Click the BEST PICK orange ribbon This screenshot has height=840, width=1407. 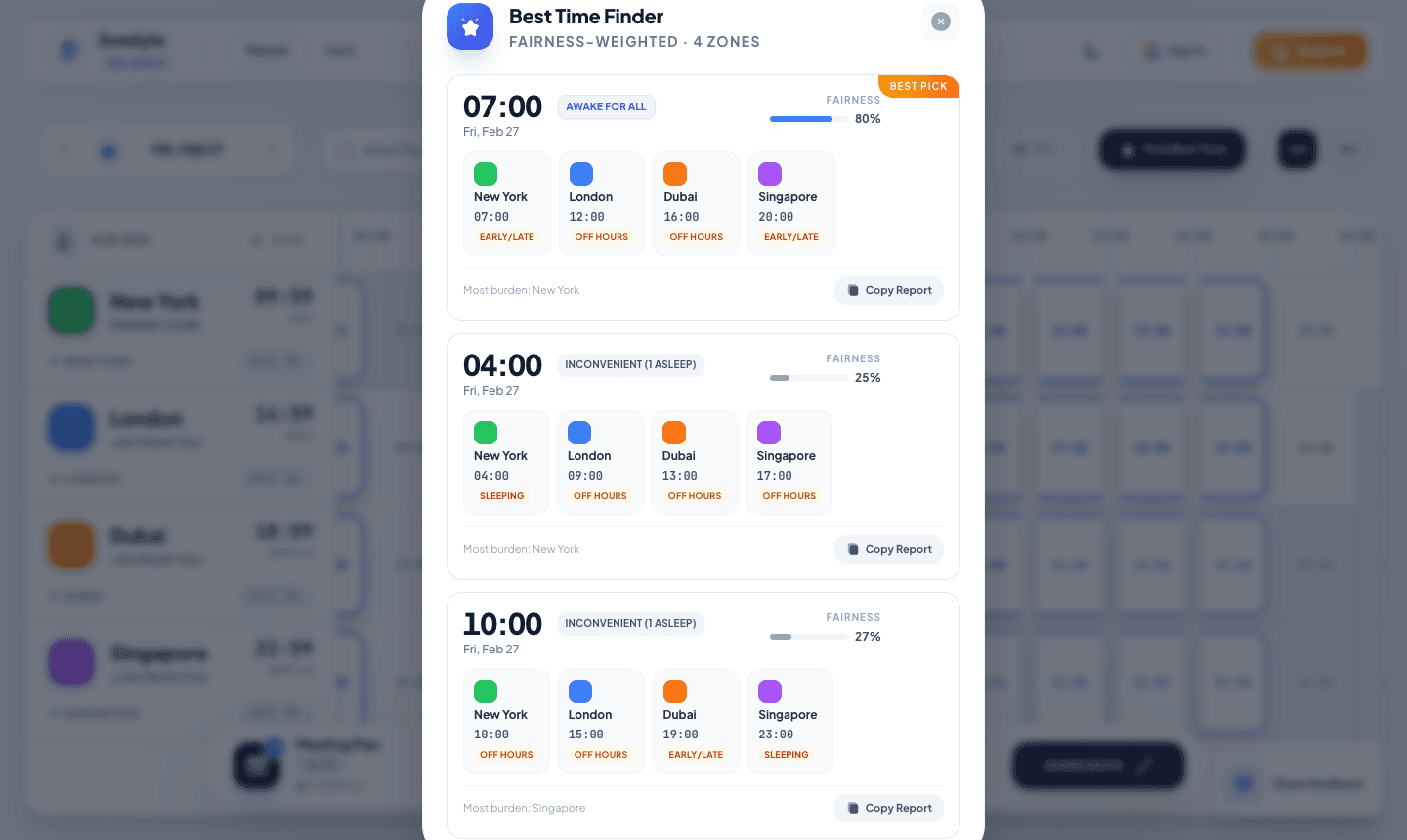pyautogui.click(x=918, y=86)
